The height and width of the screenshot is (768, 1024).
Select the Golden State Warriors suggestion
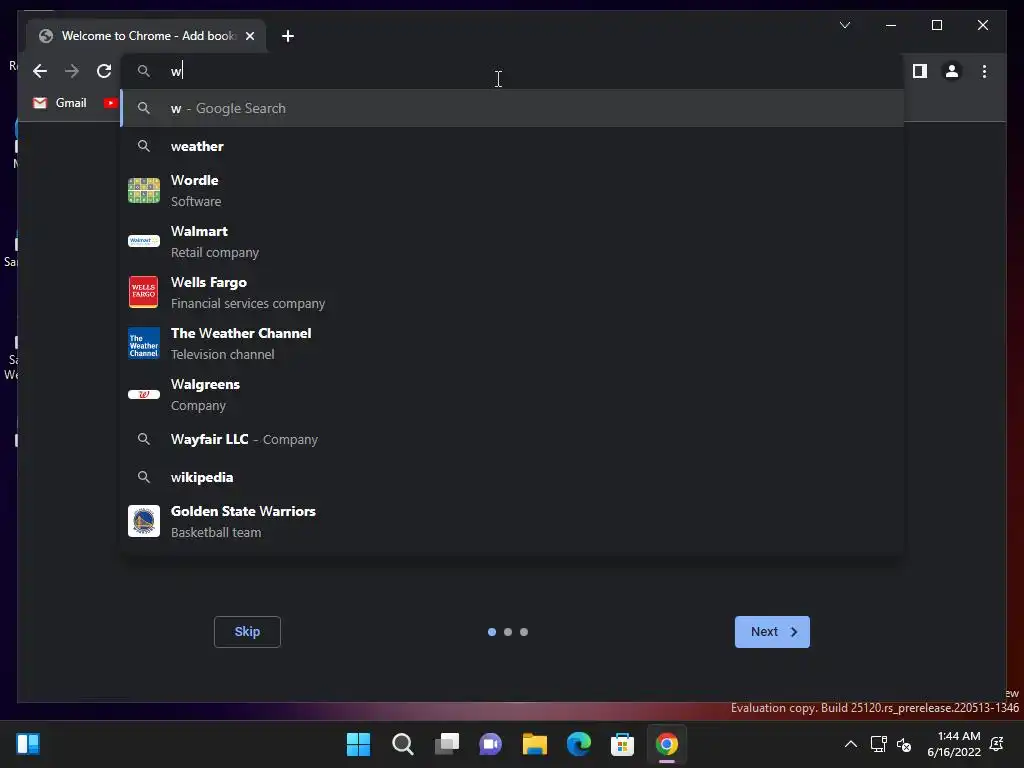tap(512, 522)
